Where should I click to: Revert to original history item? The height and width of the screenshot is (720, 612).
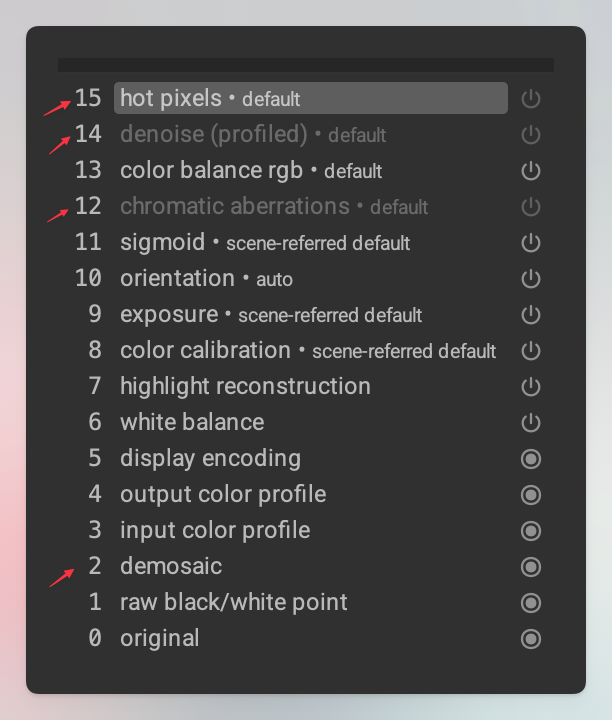[x=159, y=639]
